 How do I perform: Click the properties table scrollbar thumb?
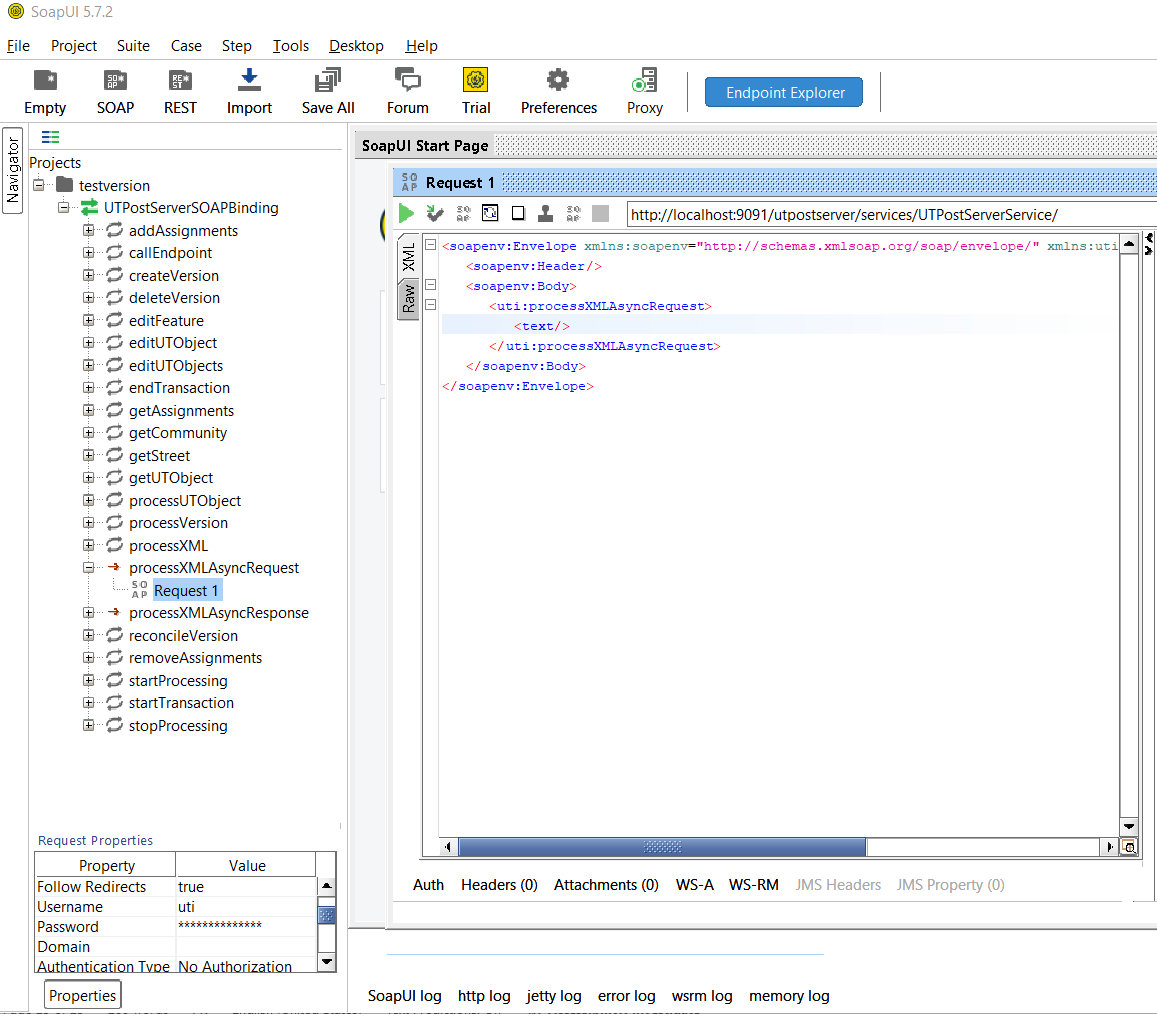click(326, 915)
